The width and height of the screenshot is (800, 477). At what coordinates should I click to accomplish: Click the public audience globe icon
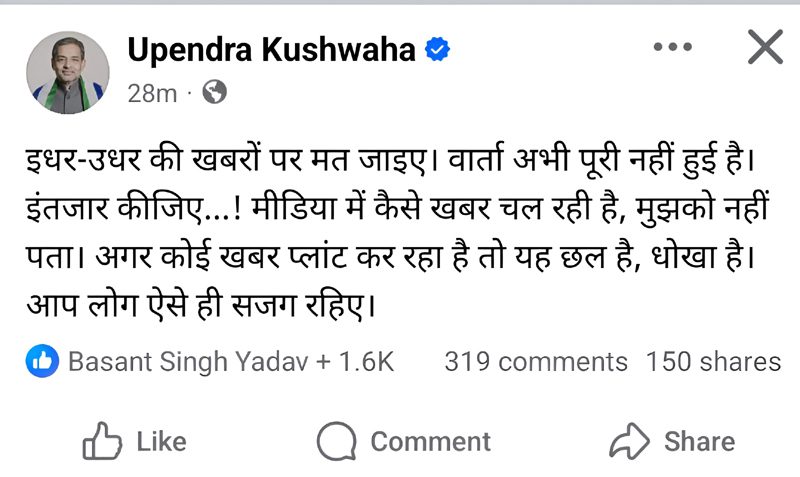pos(214,93)
